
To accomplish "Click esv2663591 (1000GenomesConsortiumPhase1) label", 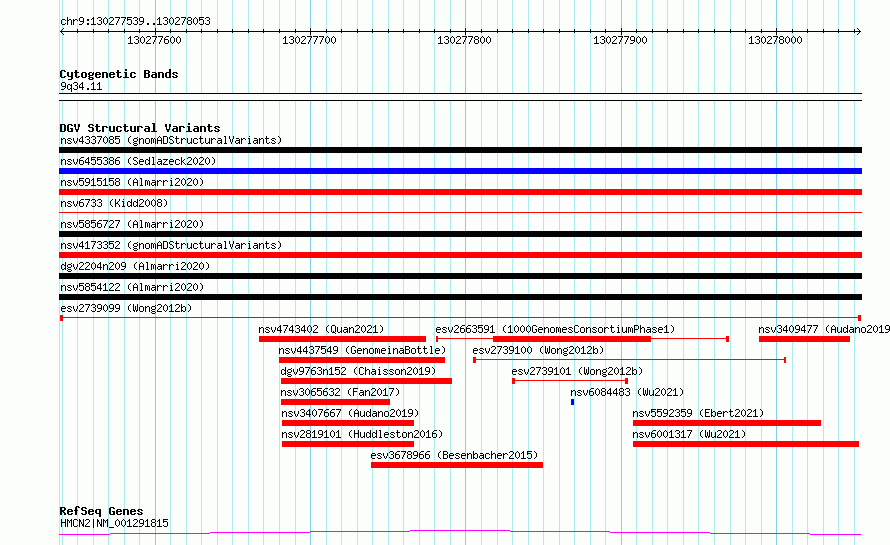I will [555, 329].
